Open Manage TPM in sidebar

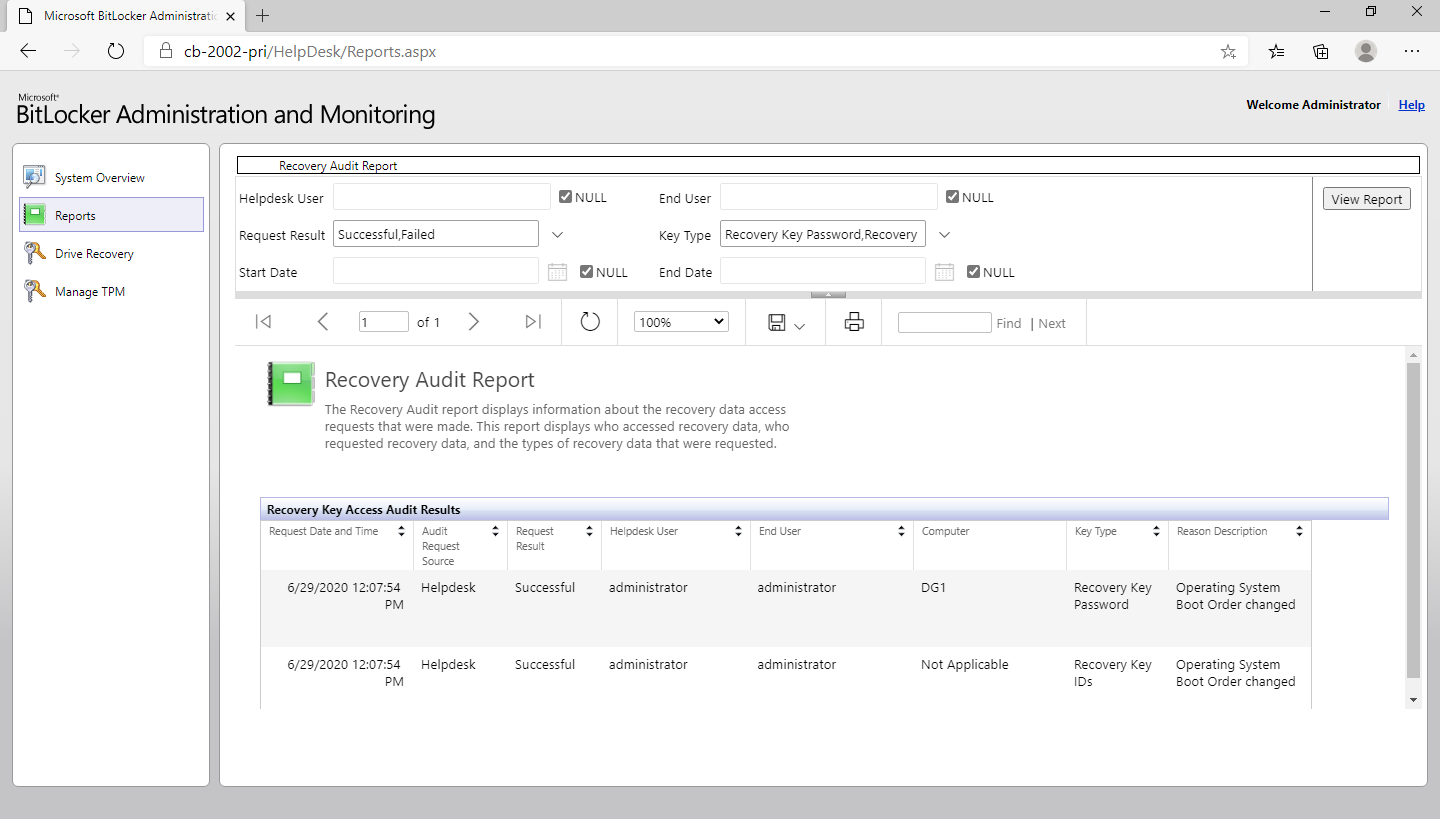(89, 292)
